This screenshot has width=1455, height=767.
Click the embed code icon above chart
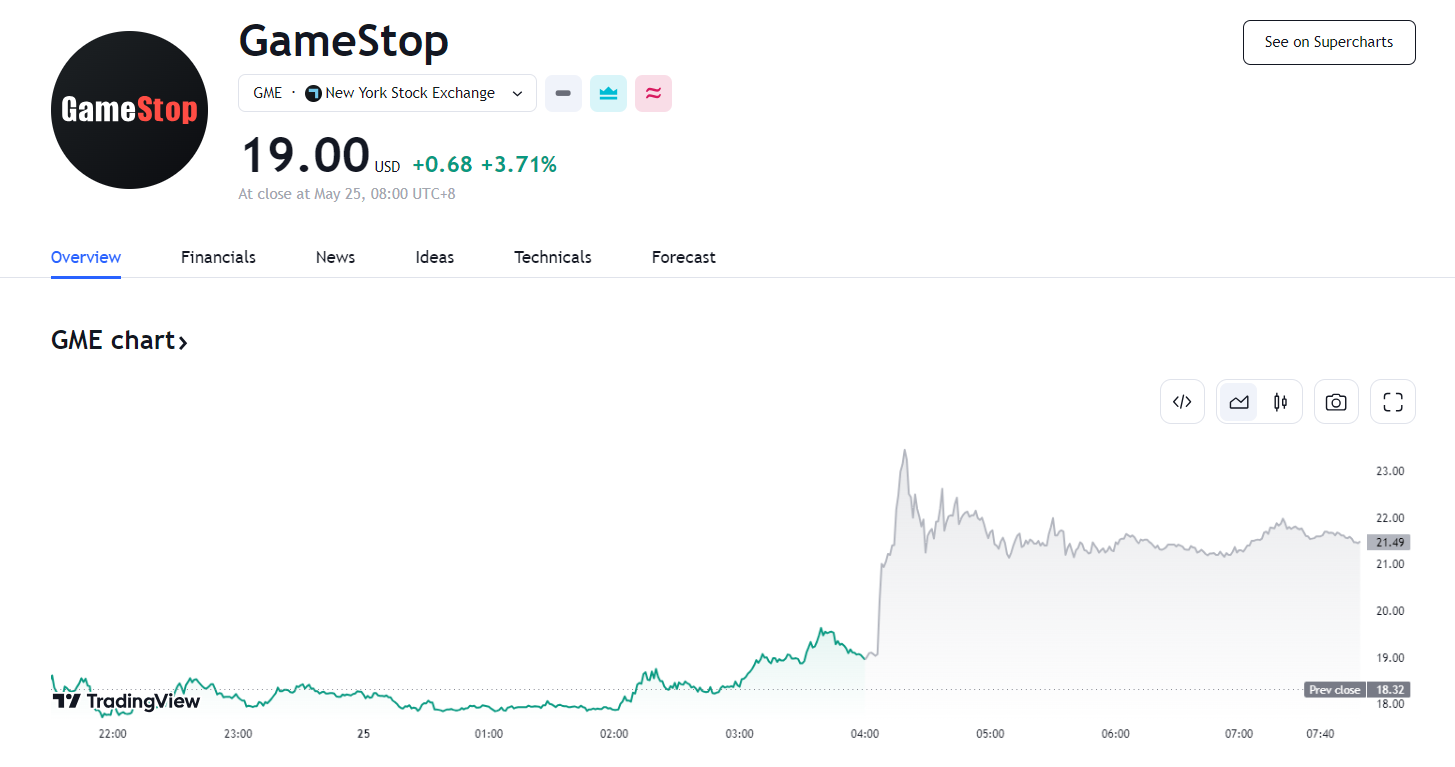1182,402
